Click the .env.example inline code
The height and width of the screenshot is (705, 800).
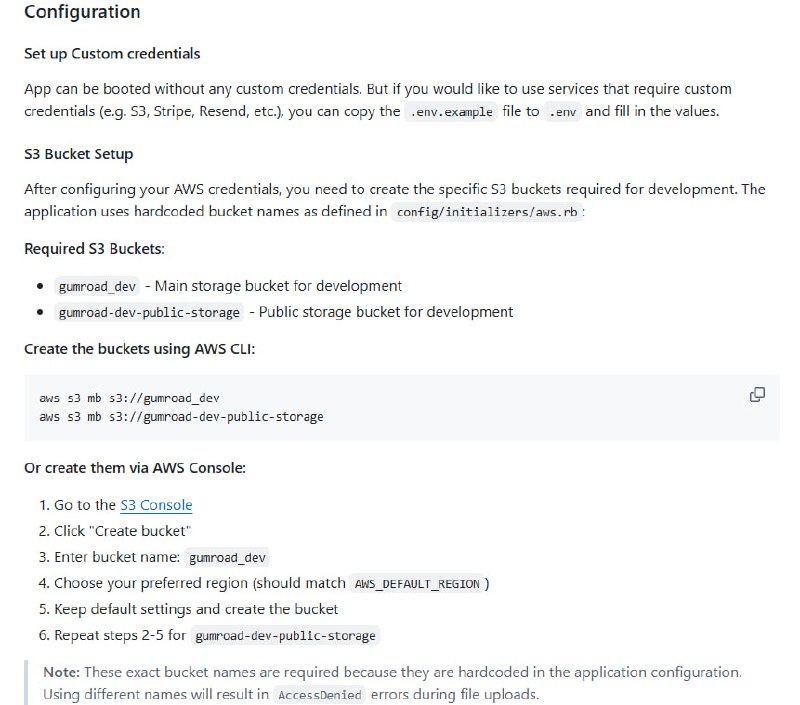coord(451,112)
